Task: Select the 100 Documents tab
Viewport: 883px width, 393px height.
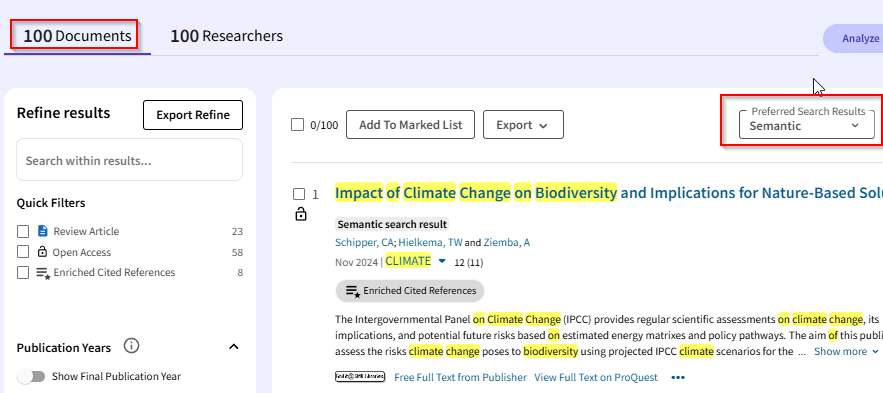Action: 77,37
